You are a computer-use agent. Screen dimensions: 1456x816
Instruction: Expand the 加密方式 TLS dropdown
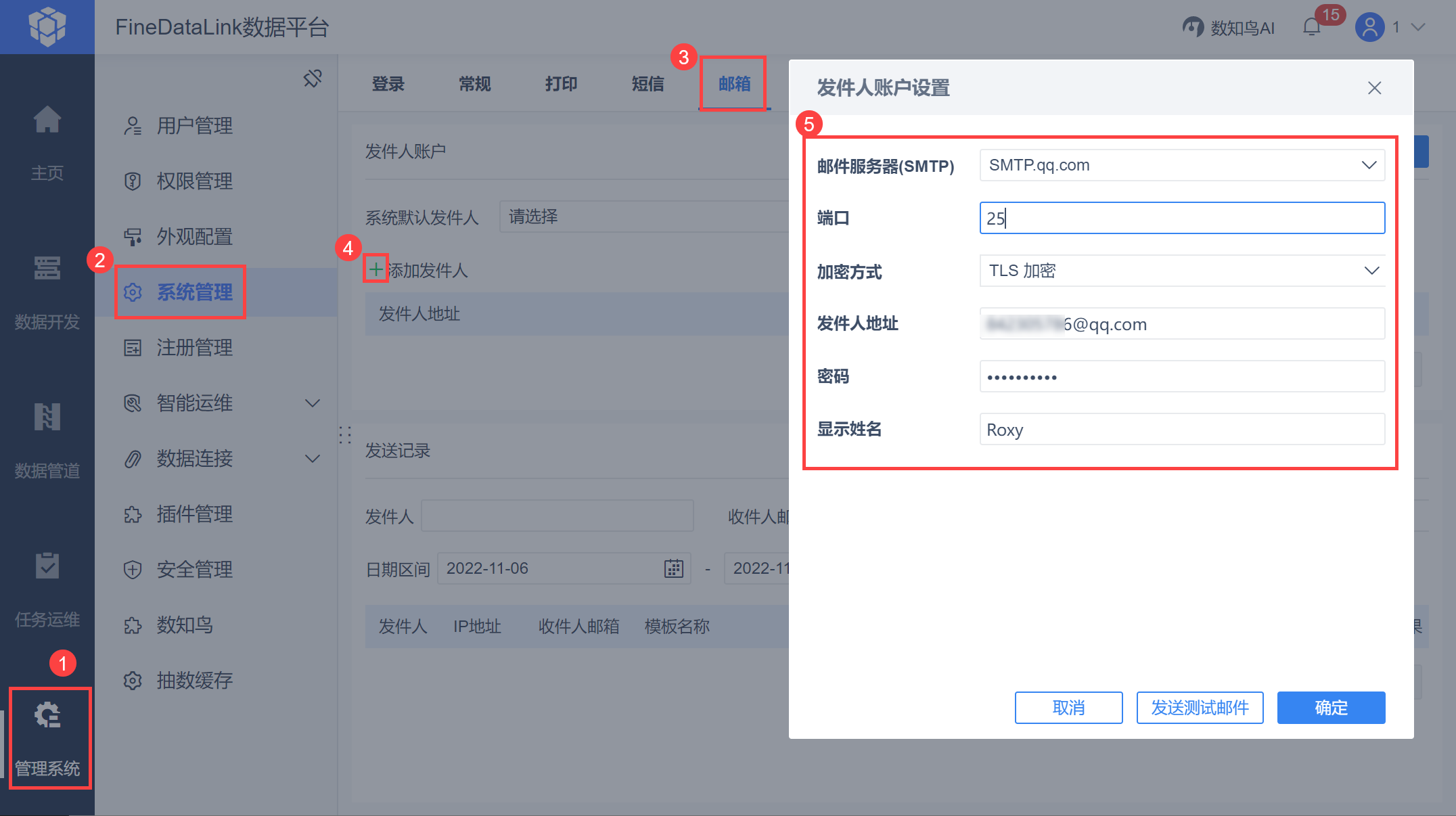1371,271
